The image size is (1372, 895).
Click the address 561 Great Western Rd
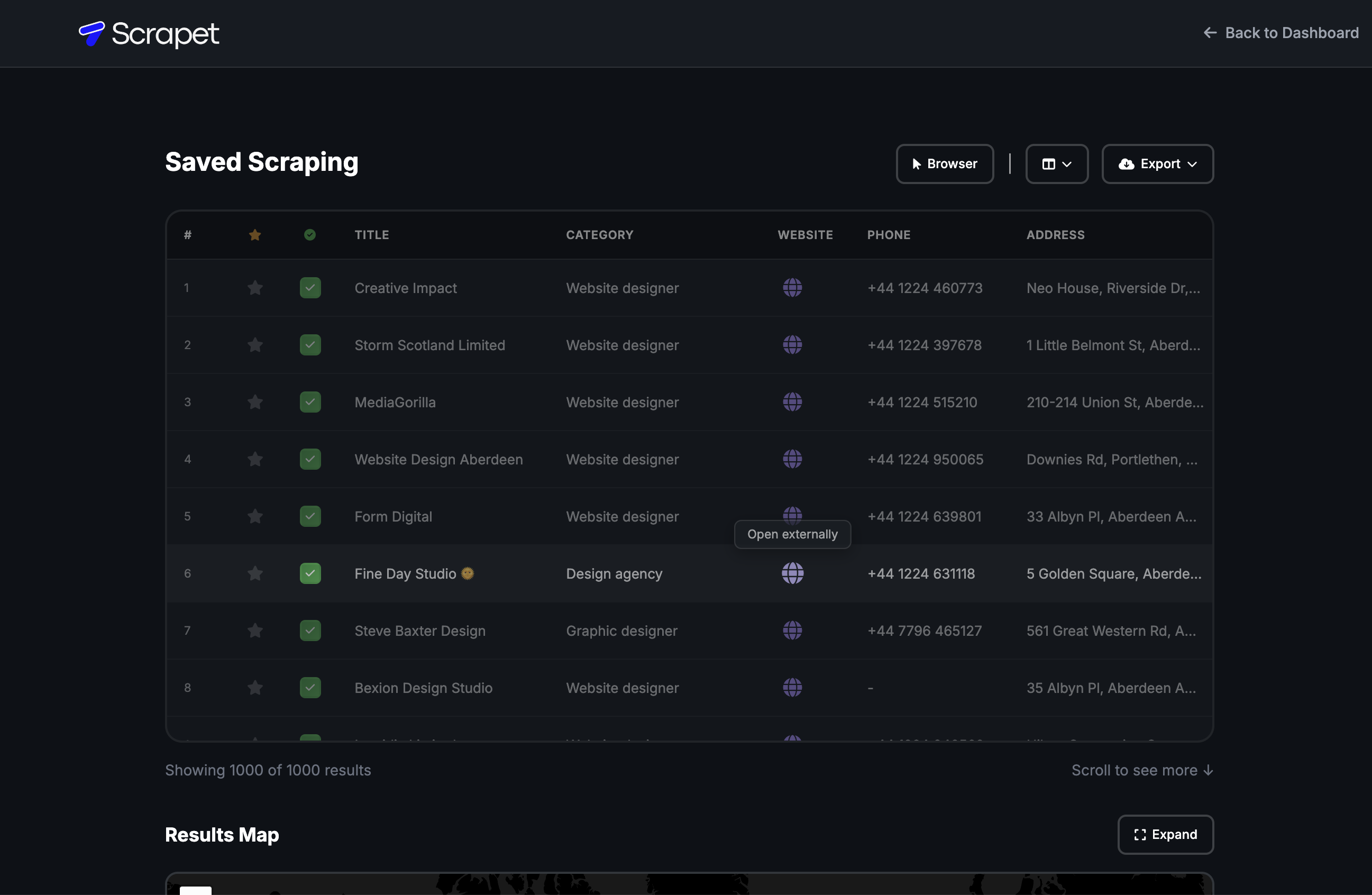pos(1111,631)
